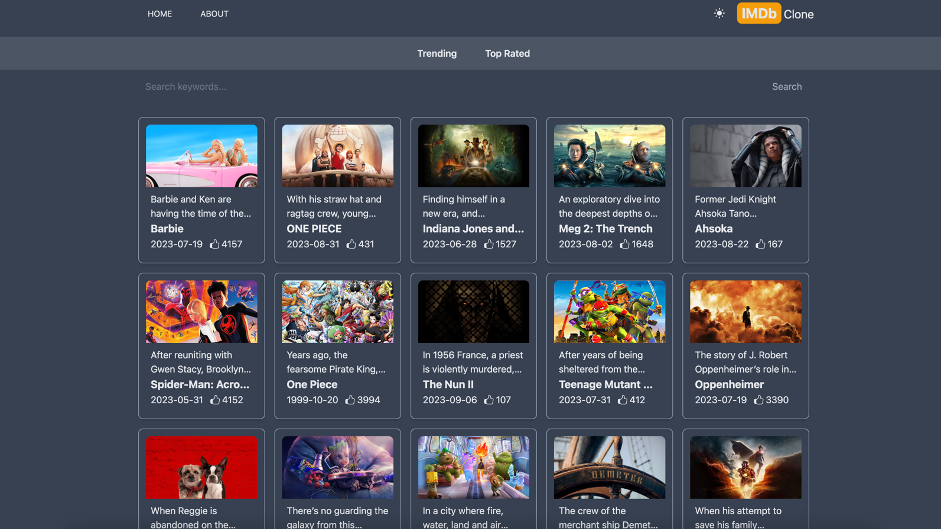Open the ABOUT page link
942x530 pixels.
click(214, 14)
